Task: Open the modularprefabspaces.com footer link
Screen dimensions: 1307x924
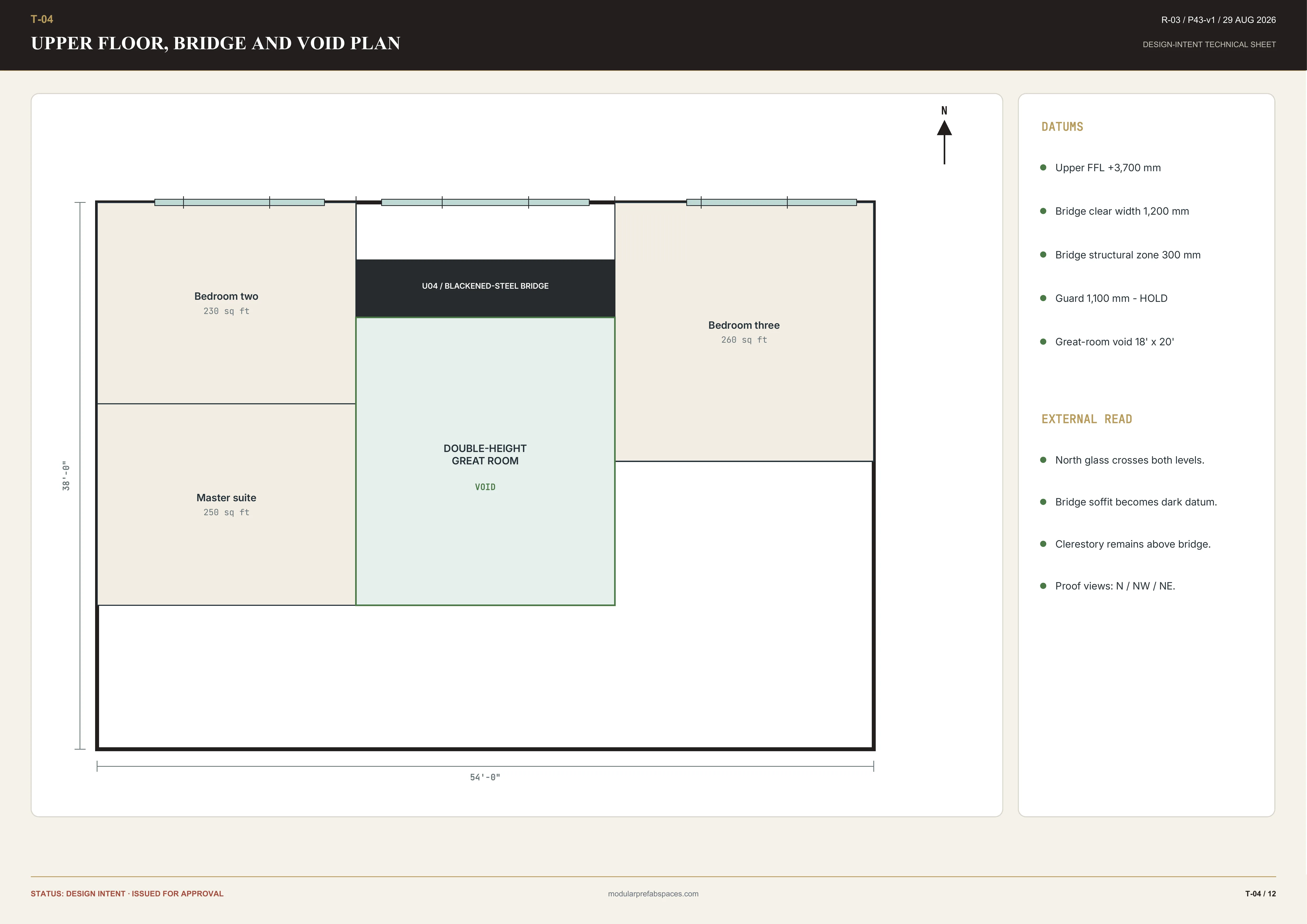Action: pyautogui.click(x=653, y=894)
